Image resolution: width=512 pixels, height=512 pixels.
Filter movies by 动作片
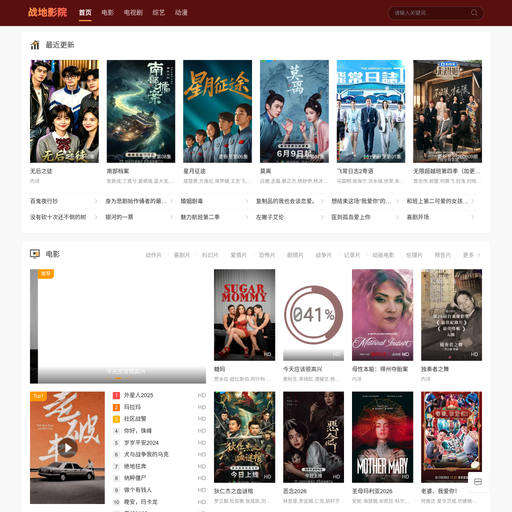click(153, 255)
